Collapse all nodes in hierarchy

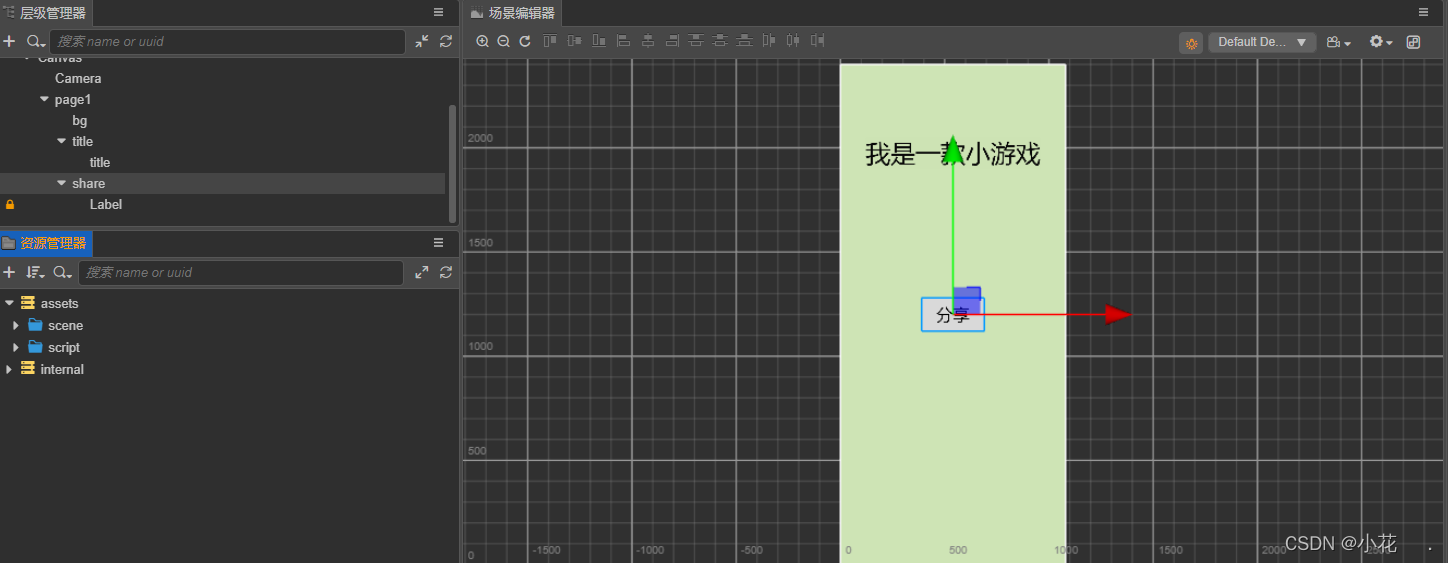tap(422, 41)
